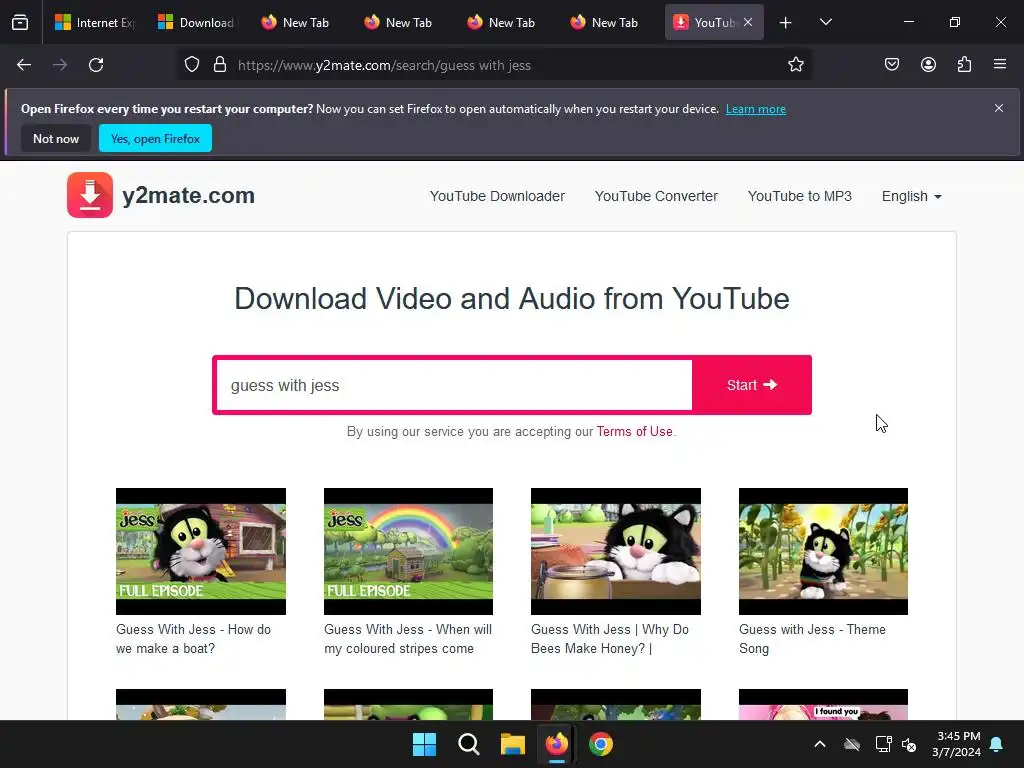1024x768 pixels.
Task: Click title Guess With Jess - How do we make a boat?
Action: coord(193,639)
